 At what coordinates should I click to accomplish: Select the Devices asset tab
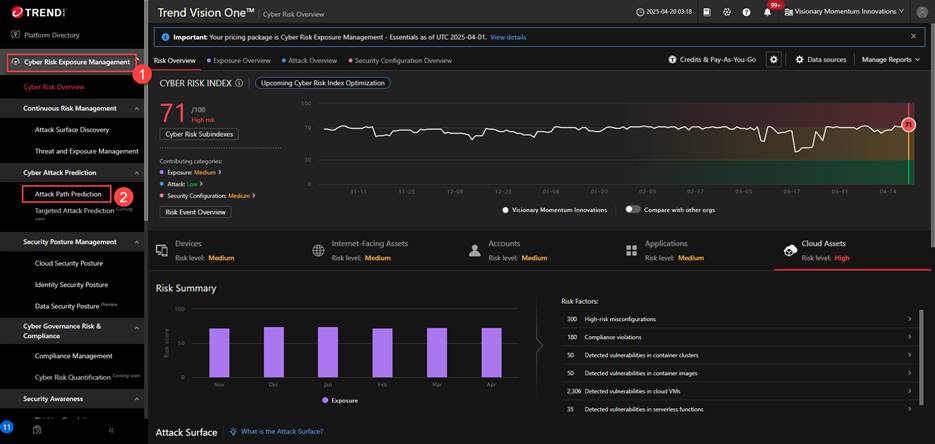pos(225,250)
